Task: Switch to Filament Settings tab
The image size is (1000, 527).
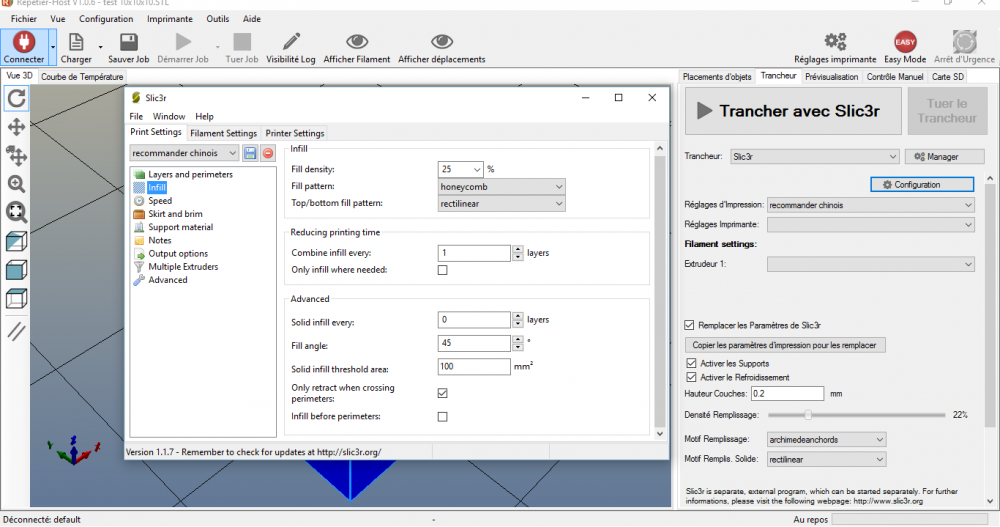Action: point(223,133)
